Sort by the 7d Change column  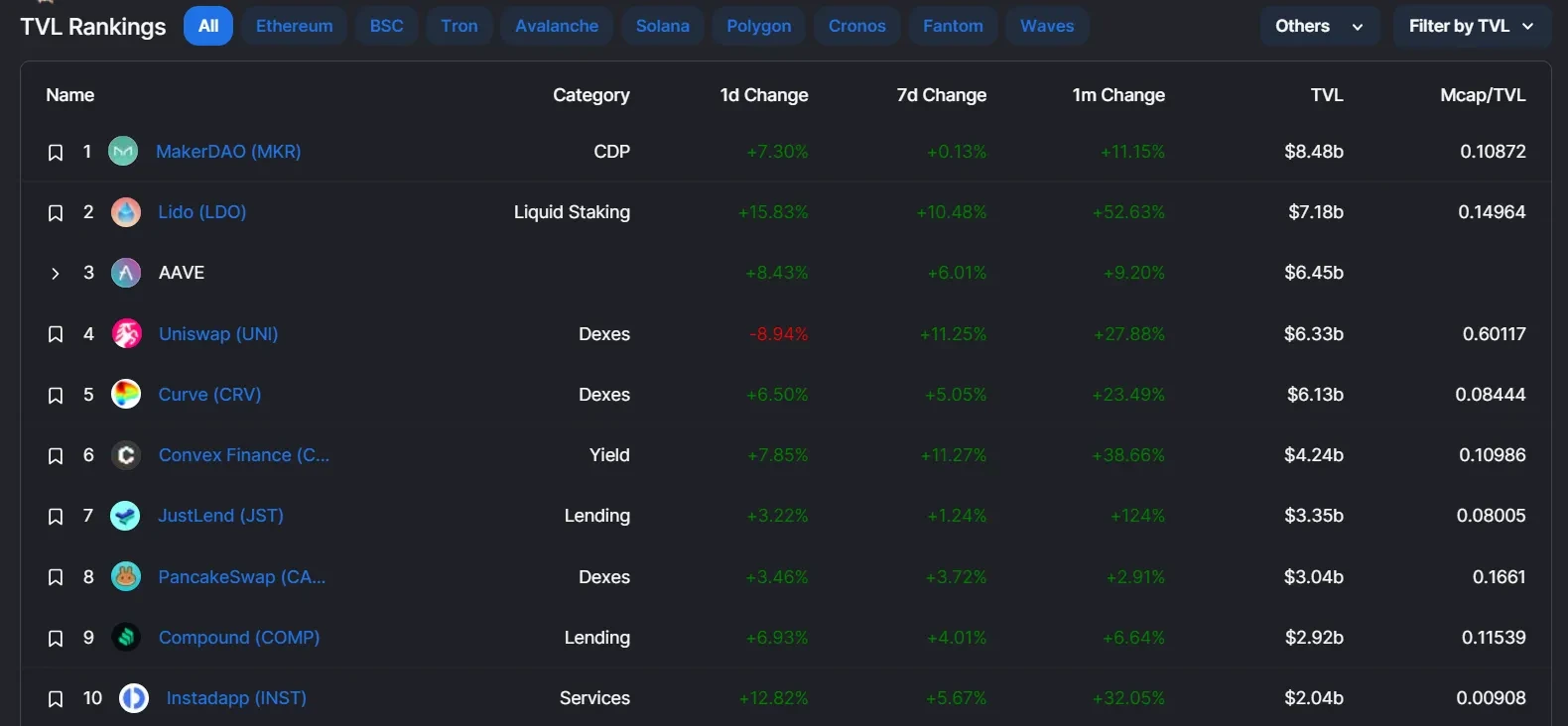click(x=942, y=95)
